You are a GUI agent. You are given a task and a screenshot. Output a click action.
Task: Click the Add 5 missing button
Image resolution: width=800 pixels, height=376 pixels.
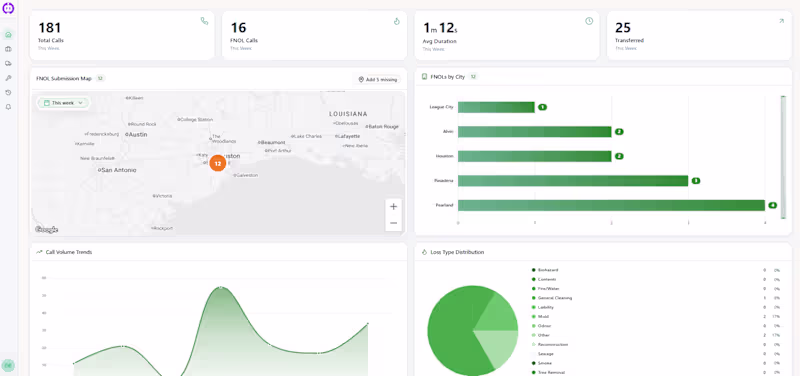(x=378, y=80)
